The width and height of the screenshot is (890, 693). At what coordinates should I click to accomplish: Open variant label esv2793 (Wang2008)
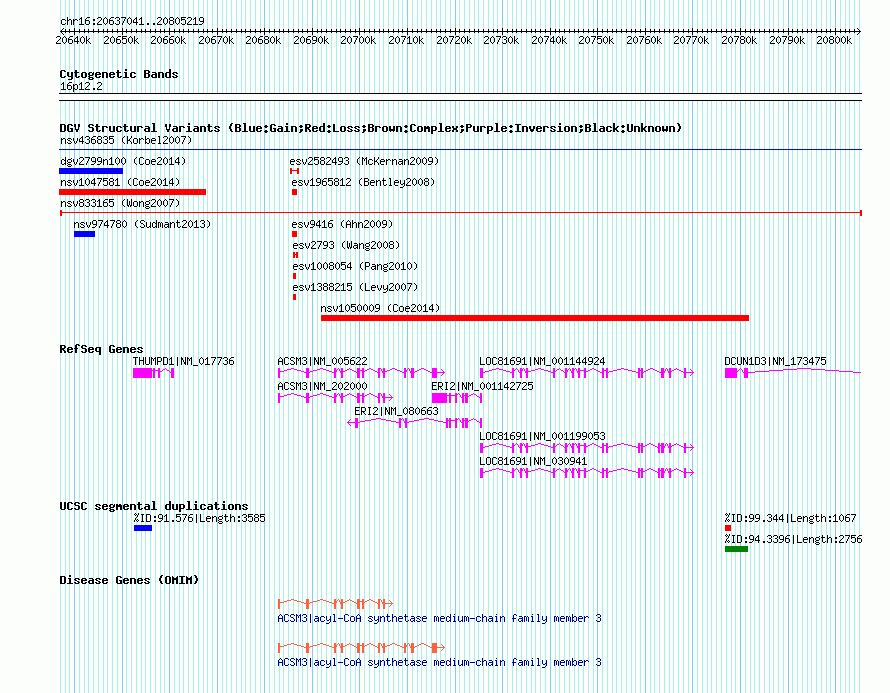coord(346,245)
